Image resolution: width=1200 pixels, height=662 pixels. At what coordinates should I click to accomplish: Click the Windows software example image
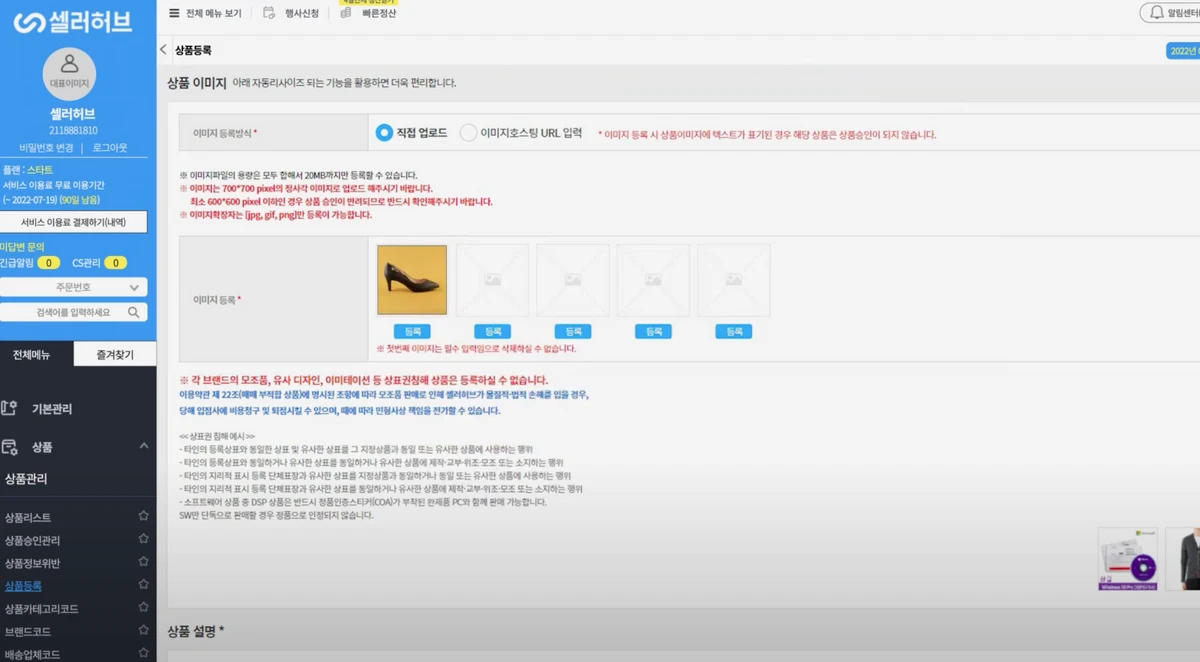tap(1127, 560)
